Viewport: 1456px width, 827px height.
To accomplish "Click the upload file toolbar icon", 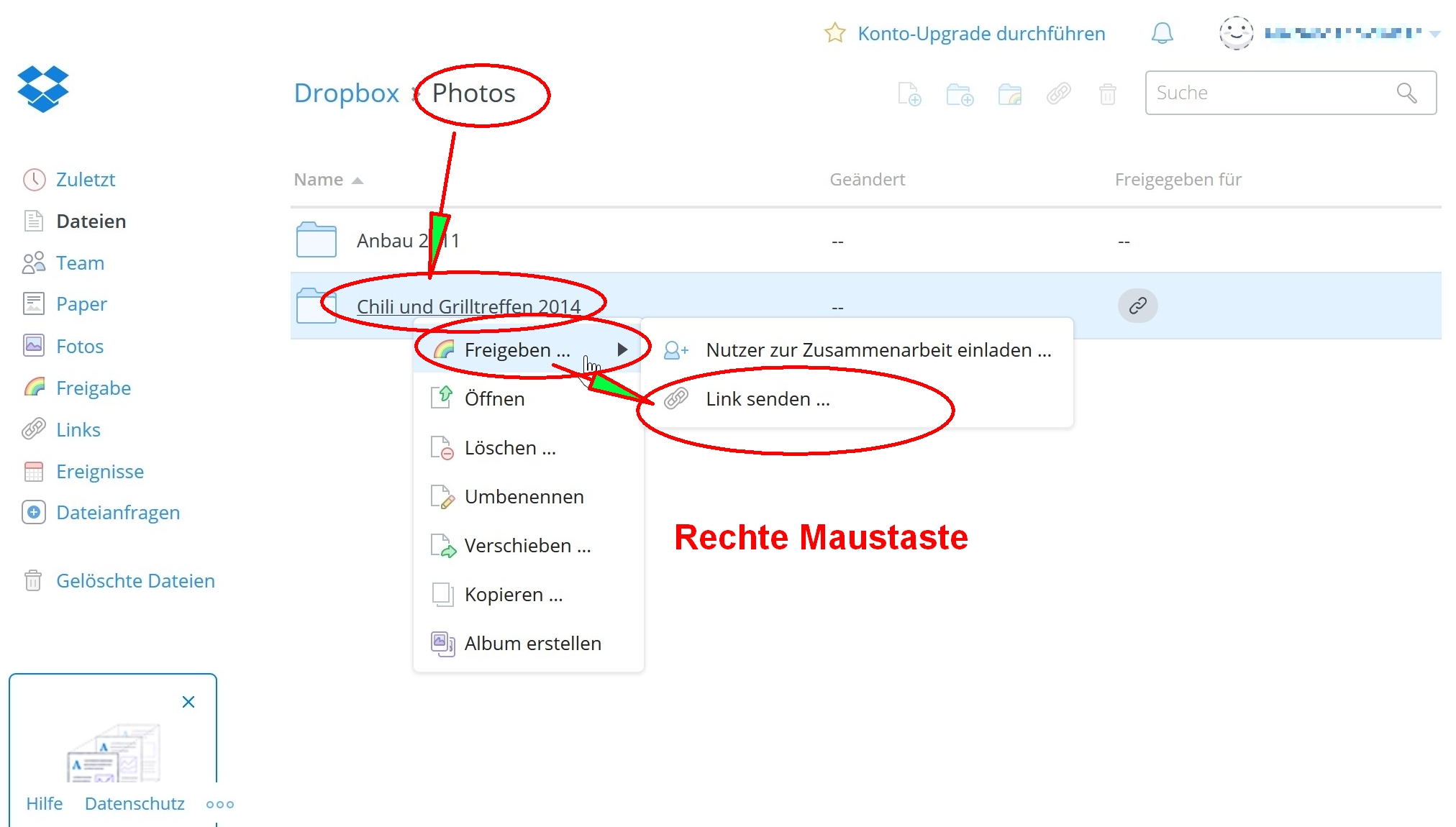I will [x=909, y=94].
